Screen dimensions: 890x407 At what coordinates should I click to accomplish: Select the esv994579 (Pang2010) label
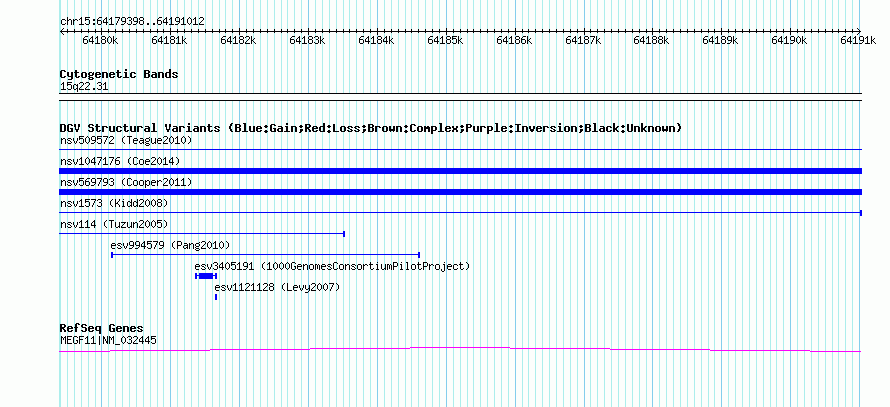coord(170,246)
